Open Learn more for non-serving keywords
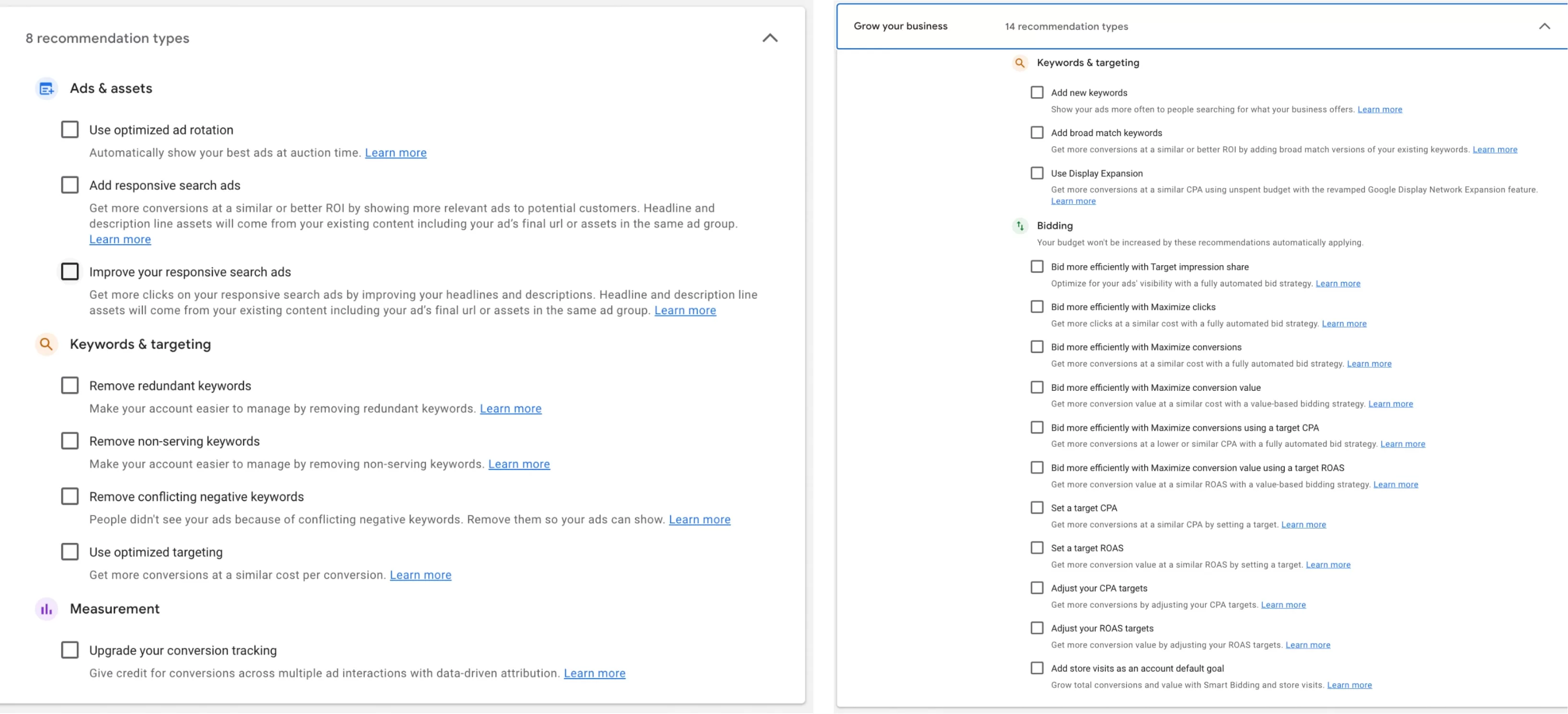The width and height of the screenshot is (1568, 714). pyautogui.click(x=519, y=465)
